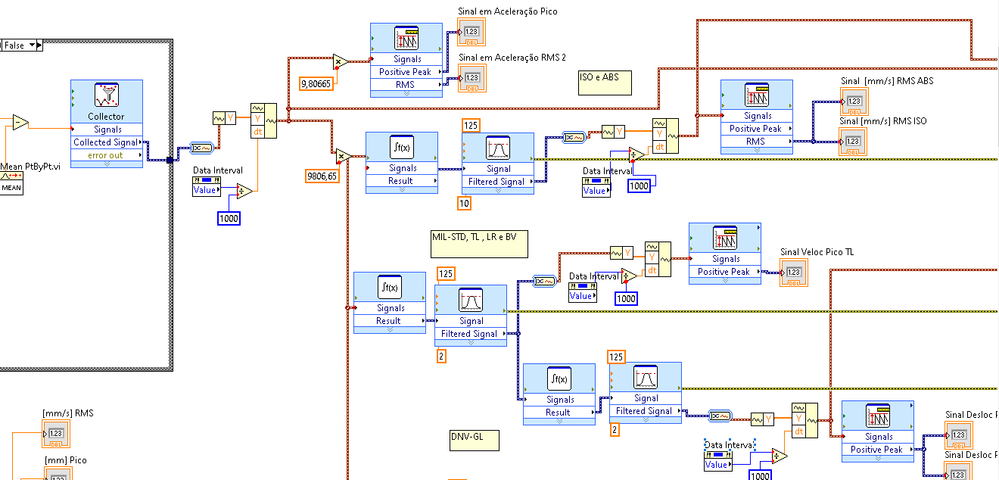Click the Integral VI icon right of 9806,65
The height and width of the screenshot is (480, 999).
[401, 148]
